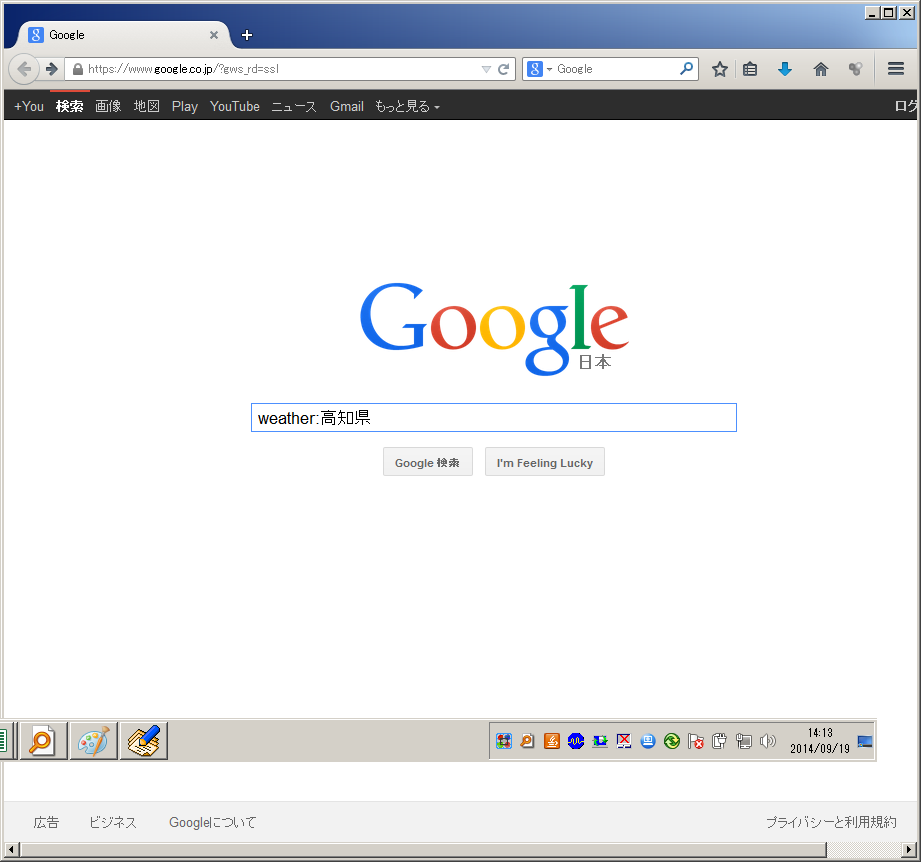Click the network connection tray icon
Image resolution: width=921 pixels, height=862 pixels.
click(x=744, y=741)
